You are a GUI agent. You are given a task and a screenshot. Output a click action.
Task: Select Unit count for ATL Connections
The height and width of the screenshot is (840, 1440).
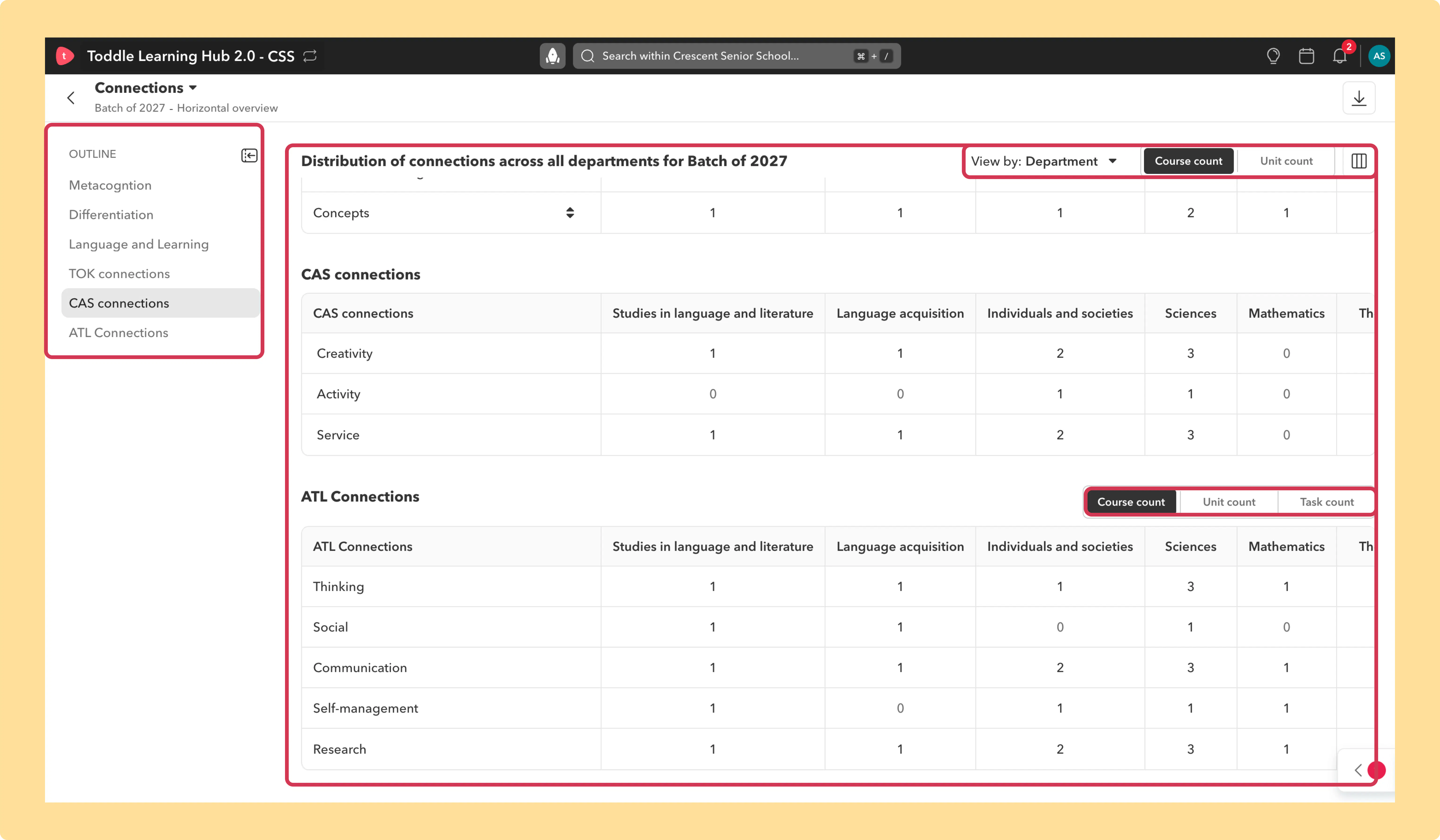1229,502
